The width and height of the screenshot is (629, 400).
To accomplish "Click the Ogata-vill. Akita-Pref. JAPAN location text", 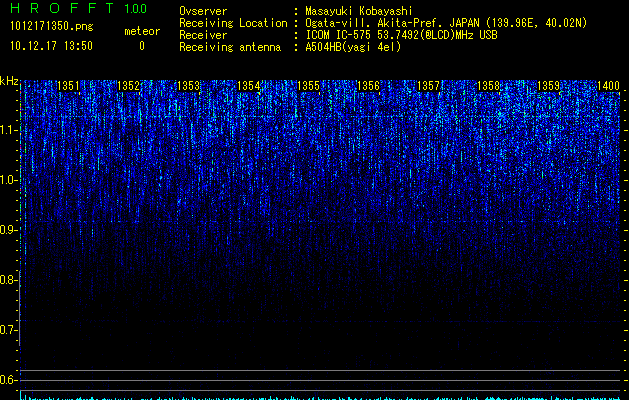I will (446, 23).
